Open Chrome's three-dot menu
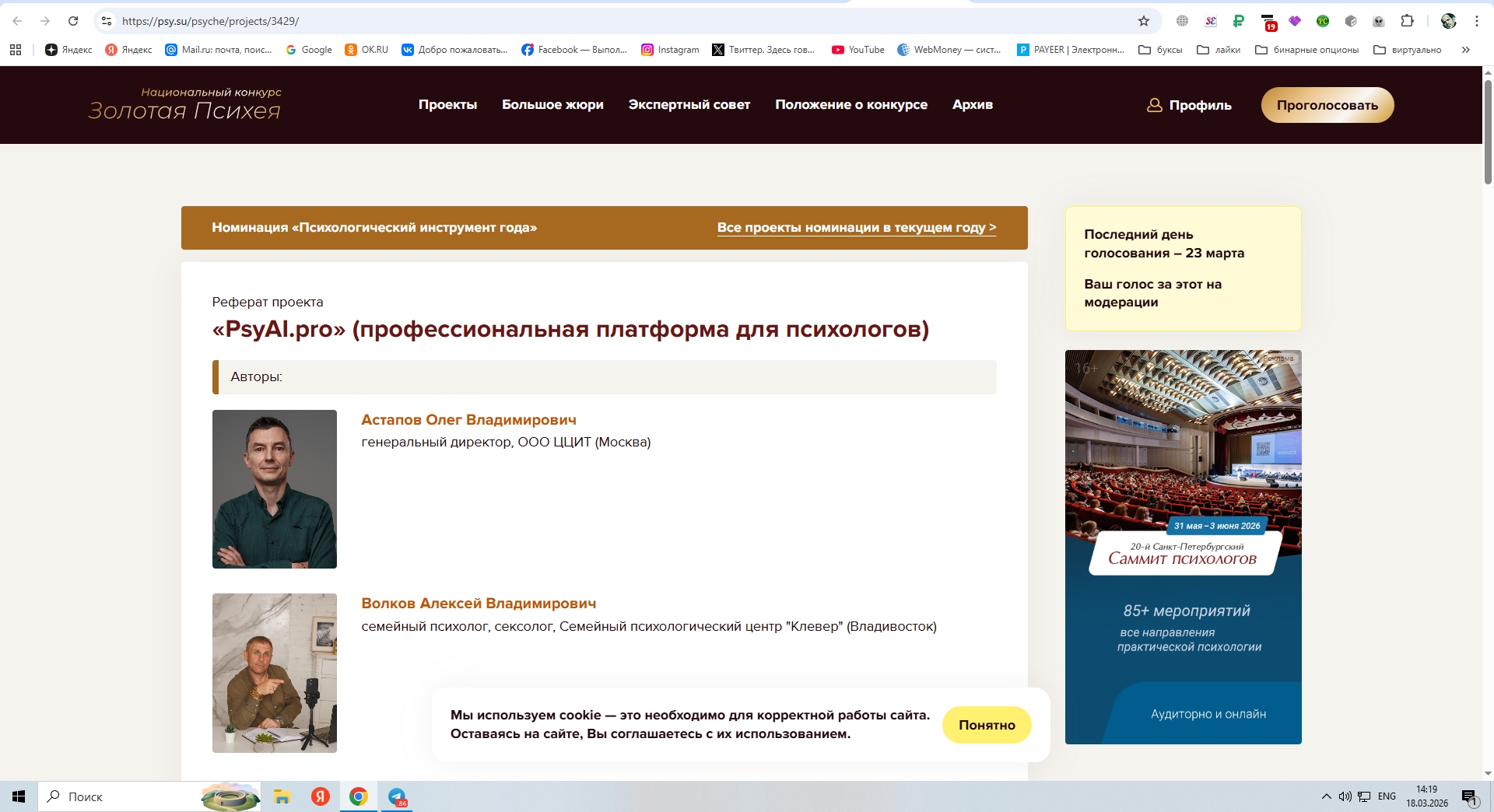 1476,21
